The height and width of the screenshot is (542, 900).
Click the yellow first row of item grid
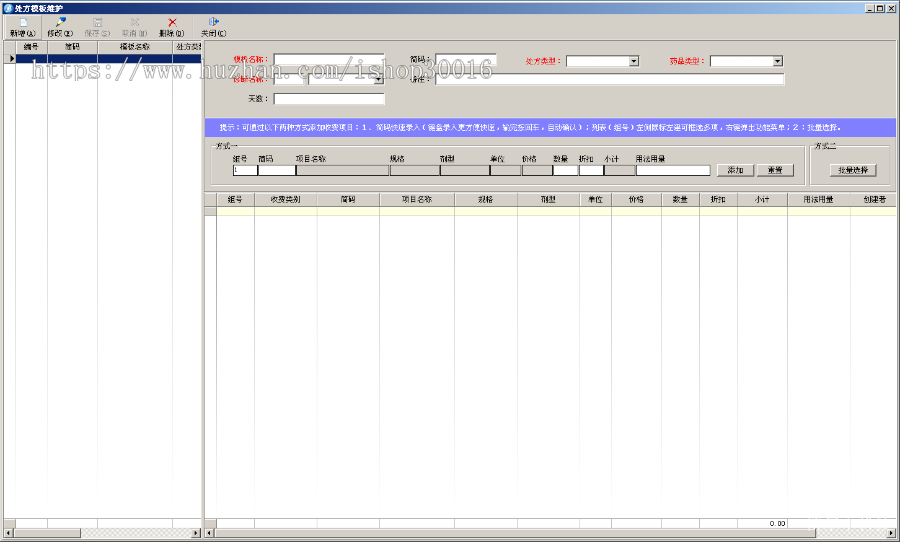(x=556, y=211)
